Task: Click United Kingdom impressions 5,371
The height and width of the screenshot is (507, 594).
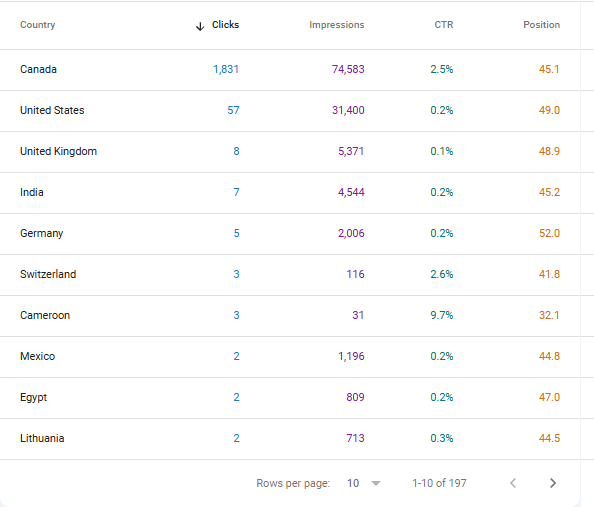Action: click(351, 151)
